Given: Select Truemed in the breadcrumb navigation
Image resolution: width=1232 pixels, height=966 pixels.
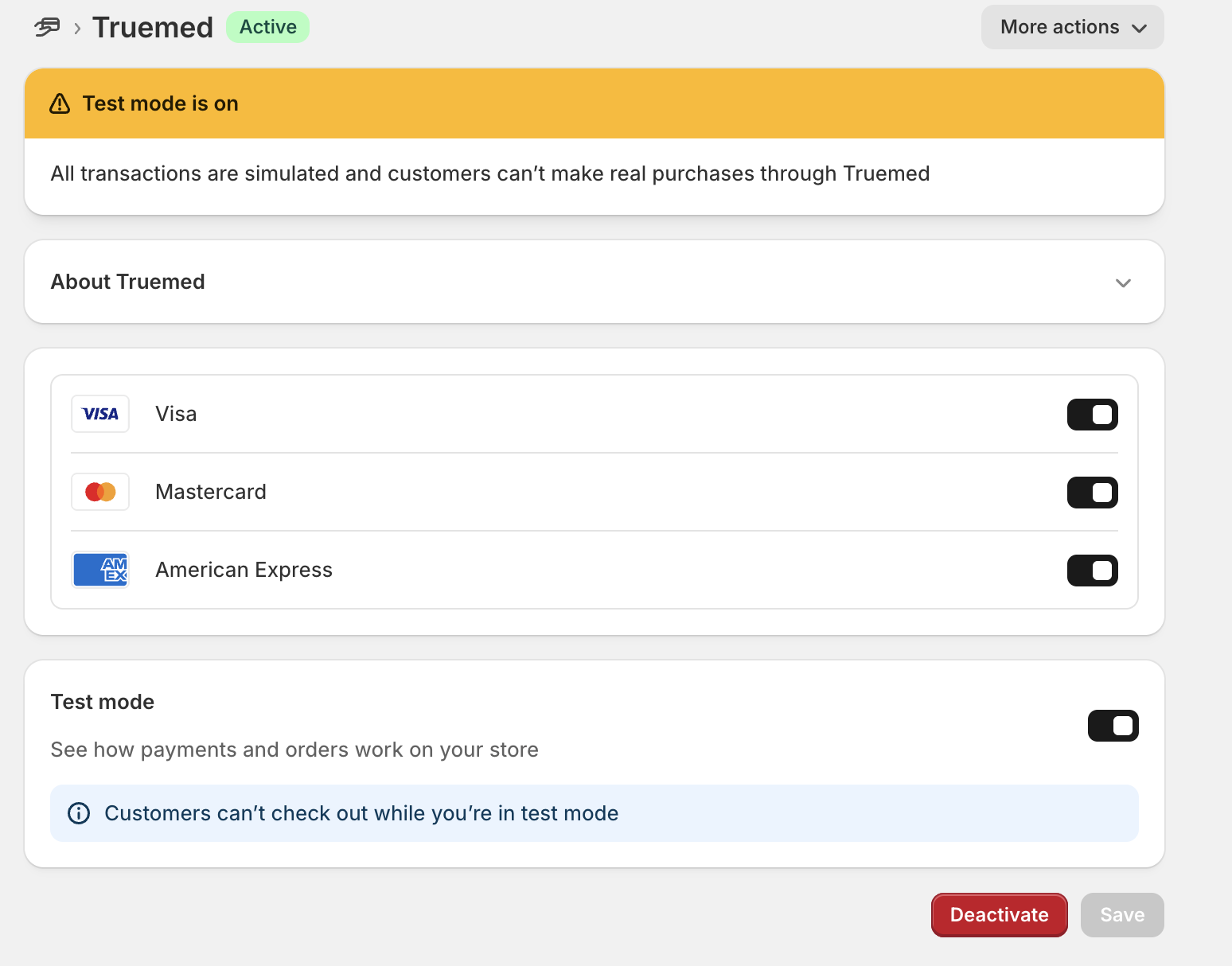Looking at the screenshot, I should pos(153,27).
